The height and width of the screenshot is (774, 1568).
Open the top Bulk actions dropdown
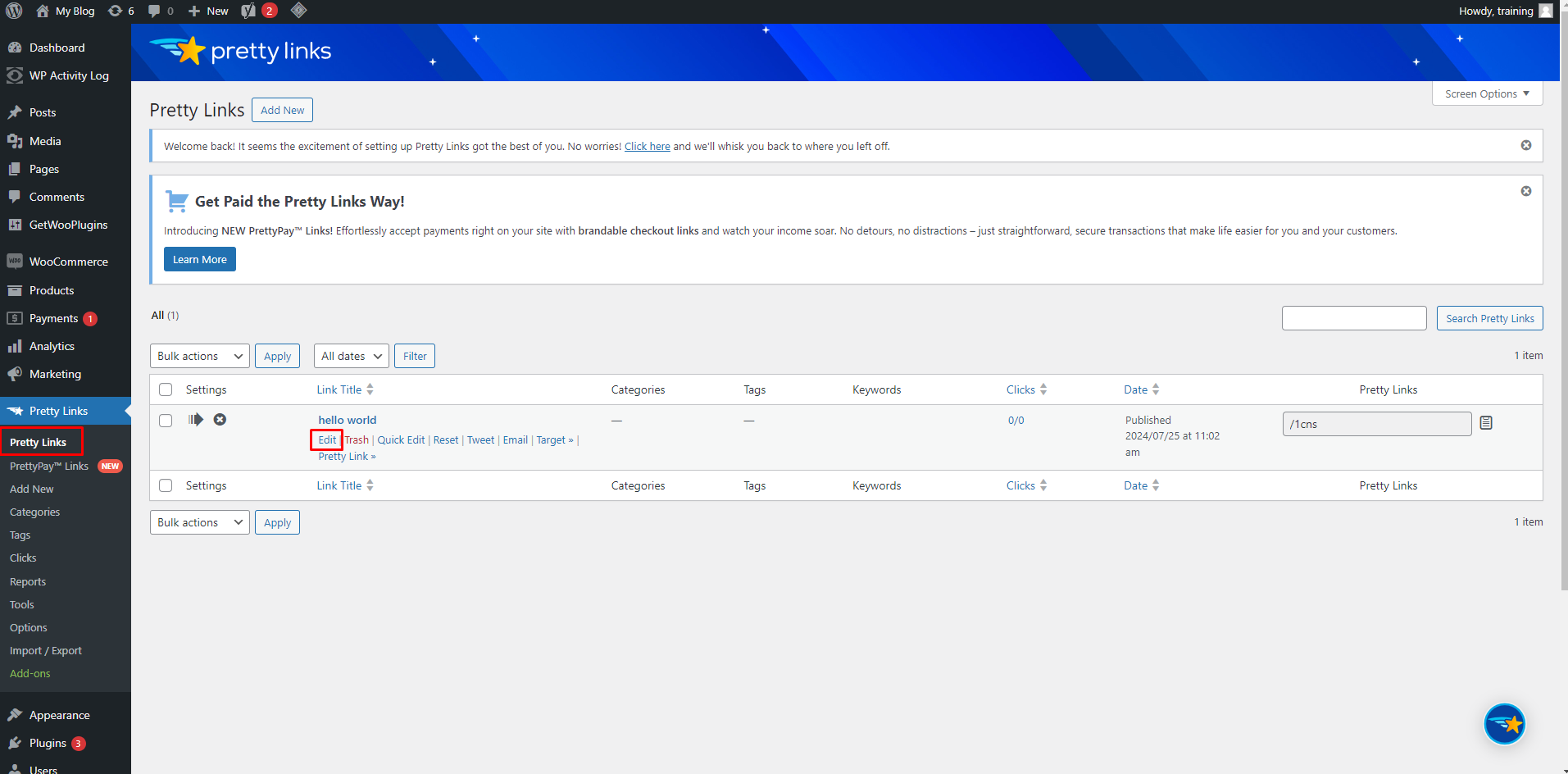pyautogui.click(x=200, y=356)
